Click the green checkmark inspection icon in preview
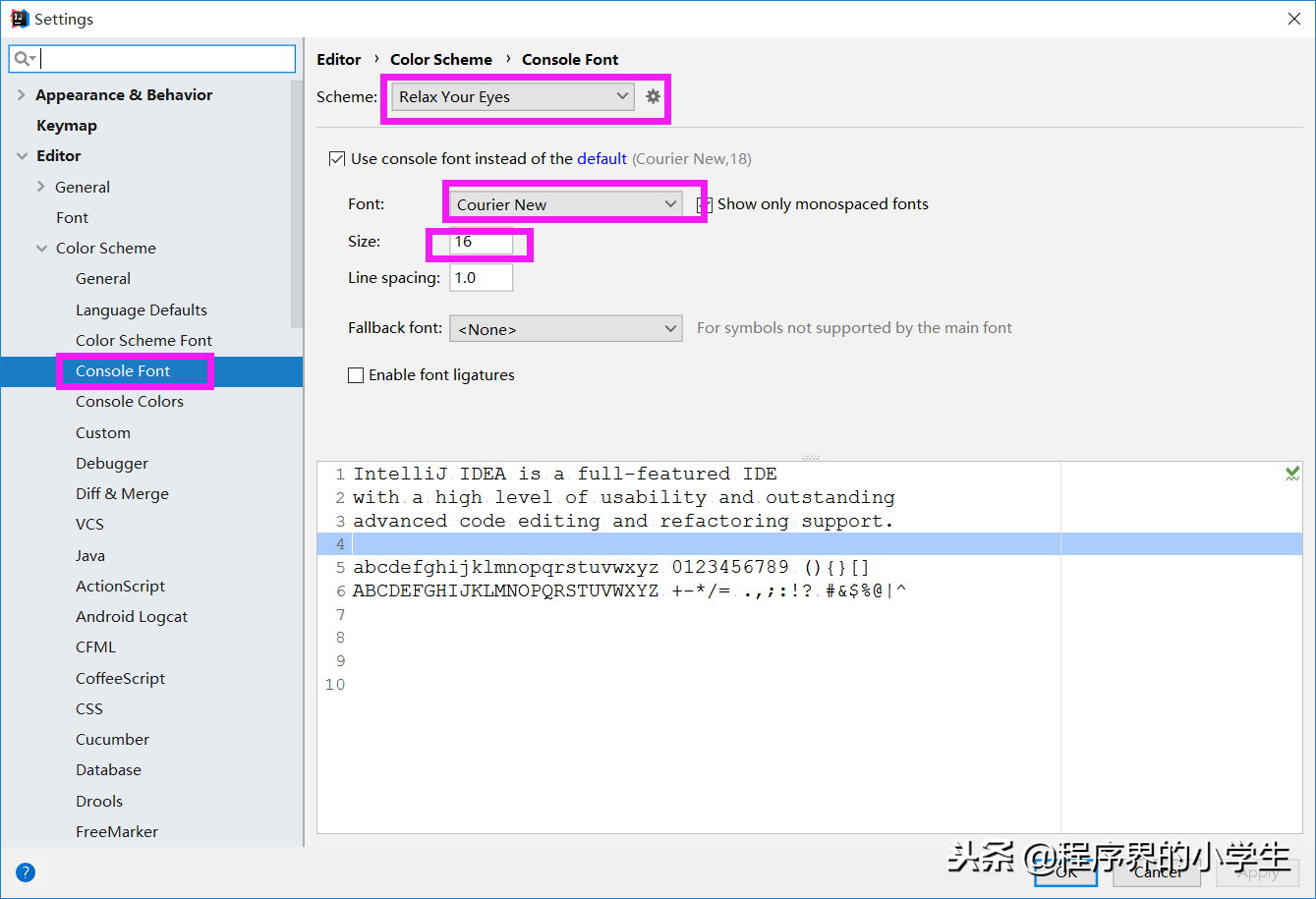The width and height of the screenshot is (1316, 899). click(x=1292, y=474)
